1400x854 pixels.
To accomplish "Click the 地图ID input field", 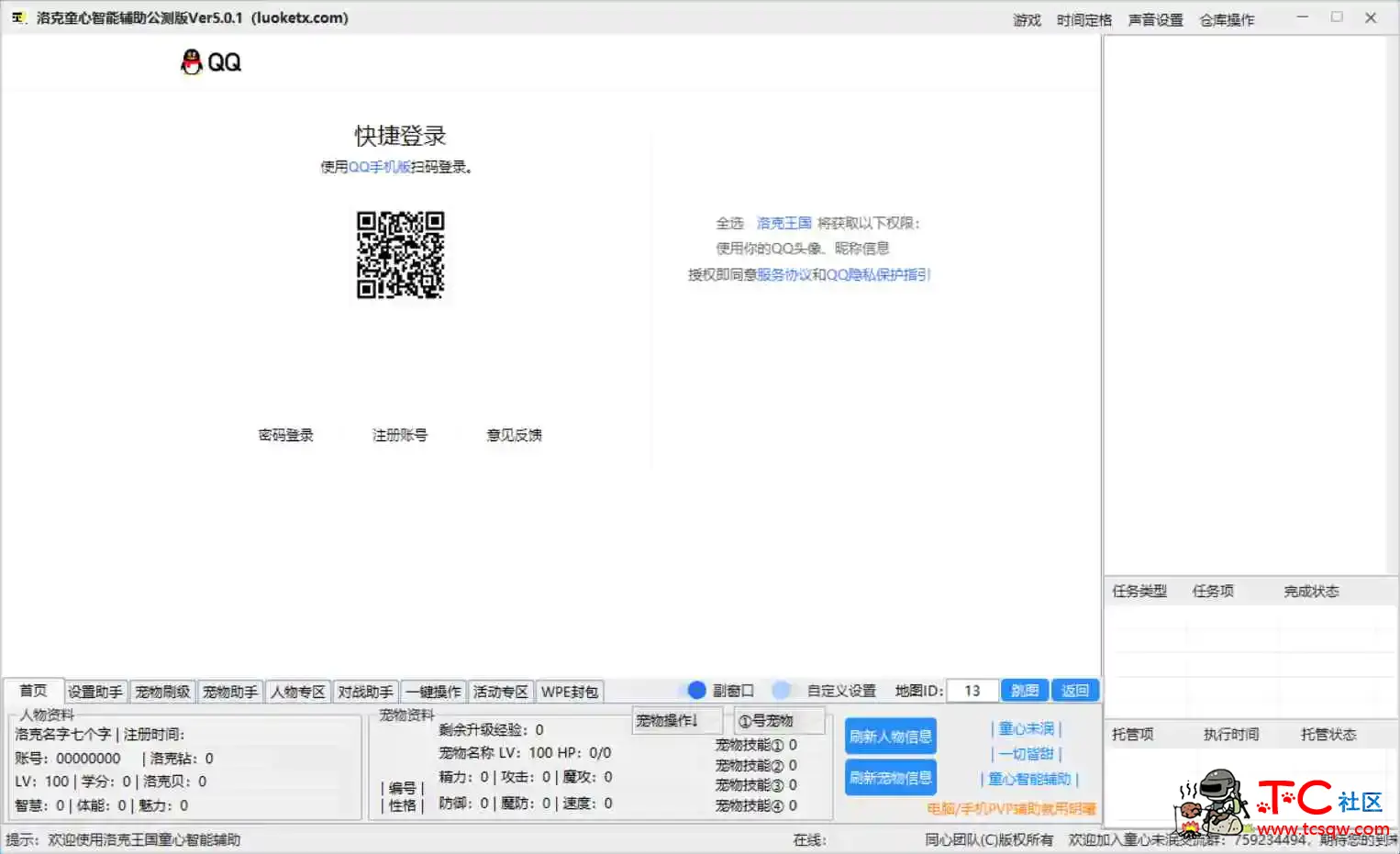I will click(972, 691).
